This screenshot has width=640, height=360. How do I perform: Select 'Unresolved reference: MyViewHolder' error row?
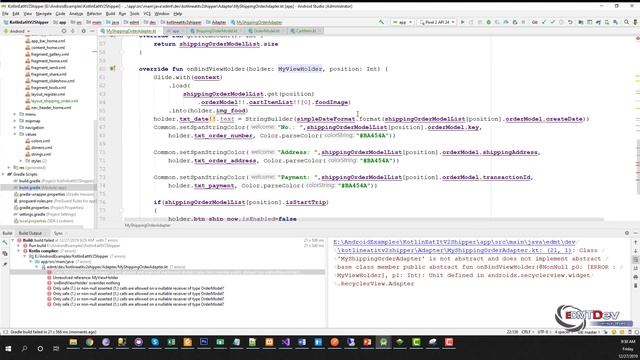85,278
